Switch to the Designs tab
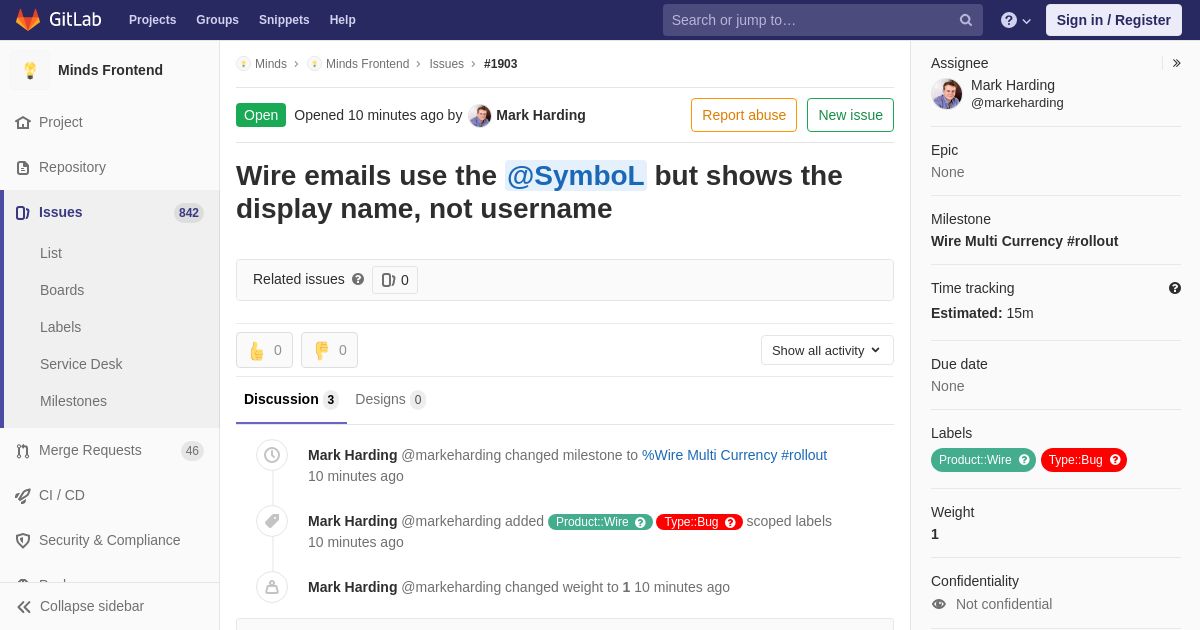 [x=390, y=399]
